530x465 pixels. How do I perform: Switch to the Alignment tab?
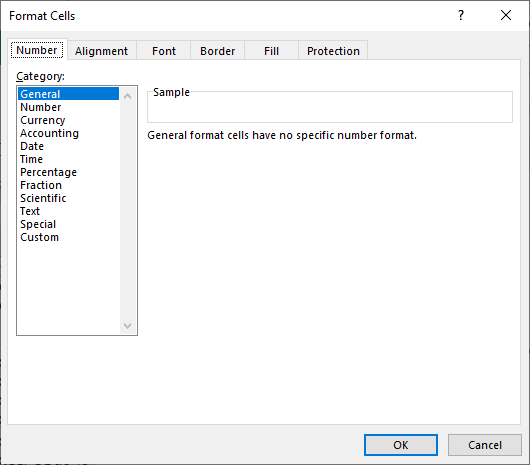102,51
